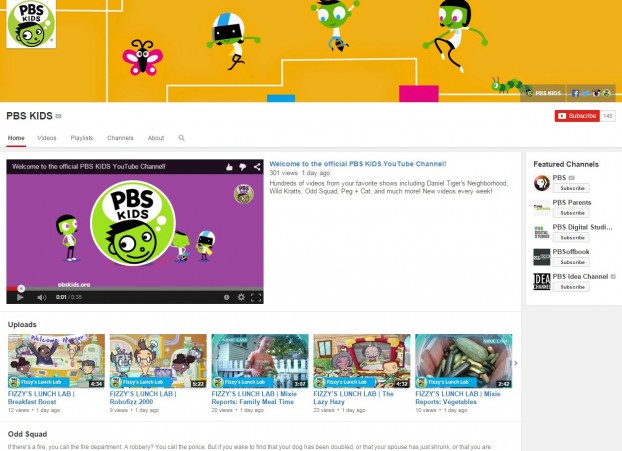Open the Uploads section heading
Image resolution: width=622 pixels, height=451 pixels.
click(x=22, y=324)
